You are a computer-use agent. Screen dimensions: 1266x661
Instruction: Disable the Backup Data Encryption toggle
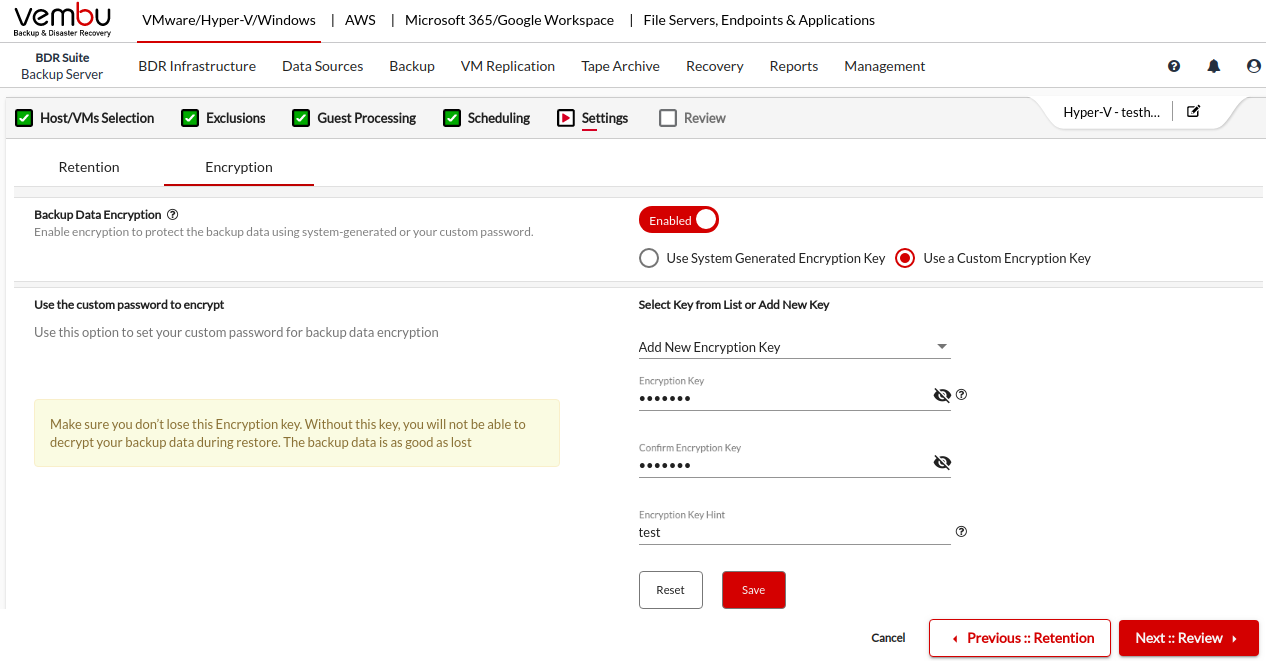click(x=679, y=220)
